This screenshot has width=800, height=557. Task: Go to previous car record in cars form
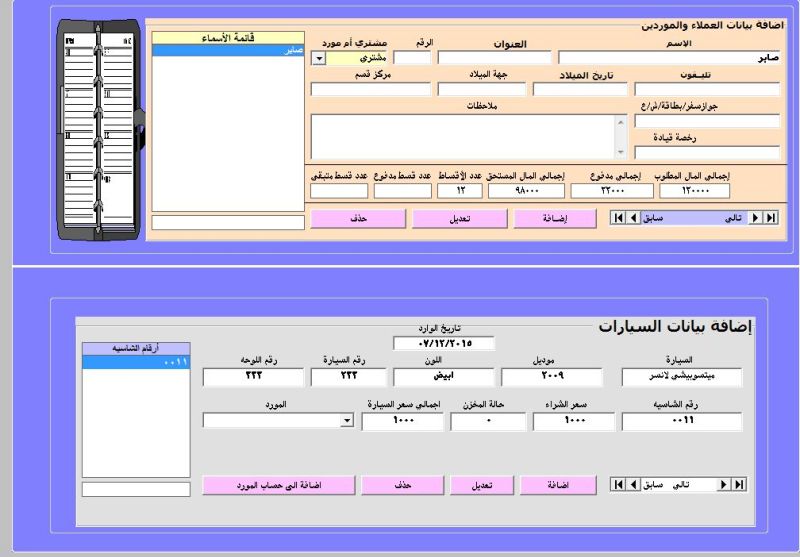pos(633,484)
